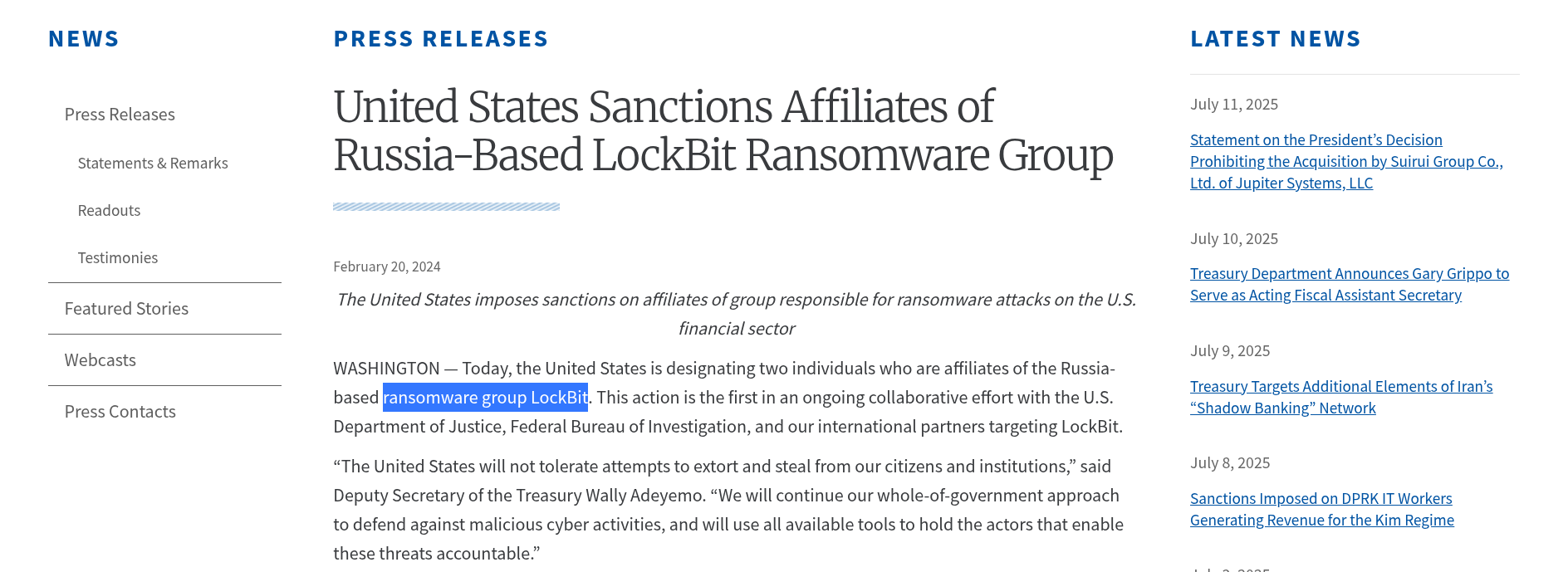Click the NEWS heading above the sidebar
1568x572 pixels.
(x=84, y=39)
